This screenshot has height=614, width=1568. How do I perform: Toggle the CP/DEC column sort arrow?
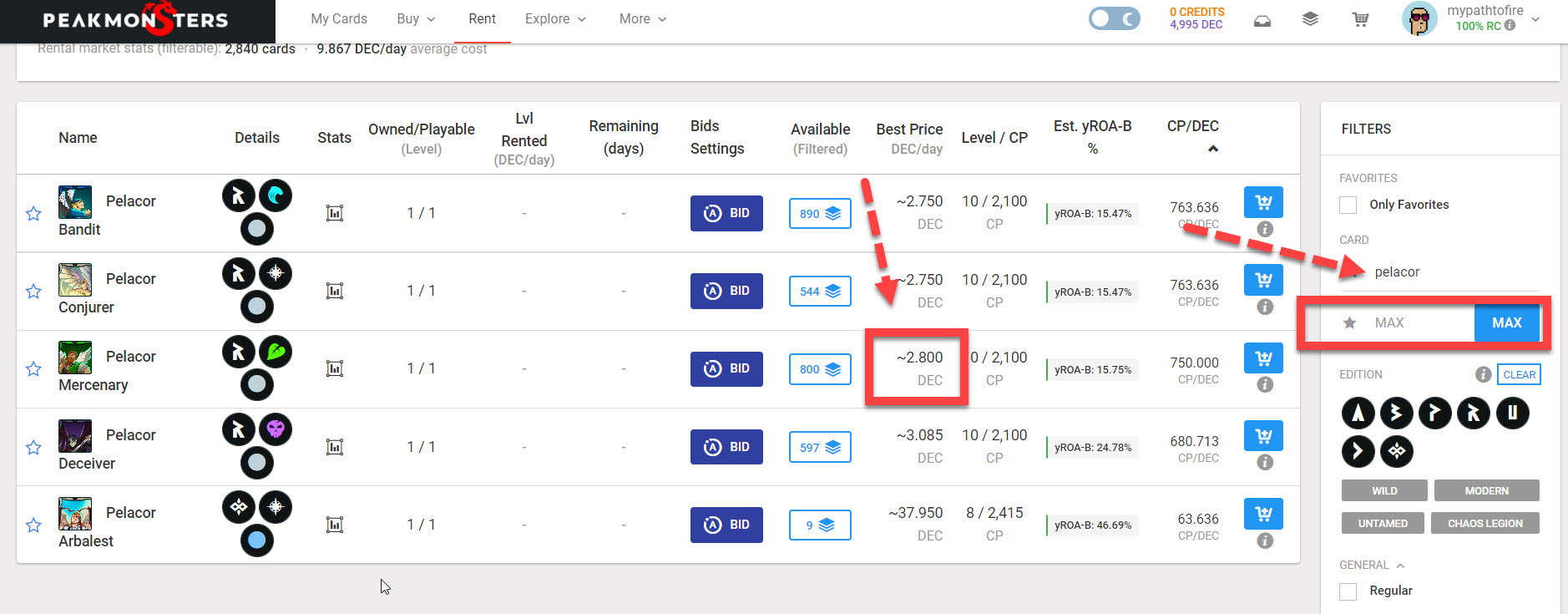tap(1213, 149)
